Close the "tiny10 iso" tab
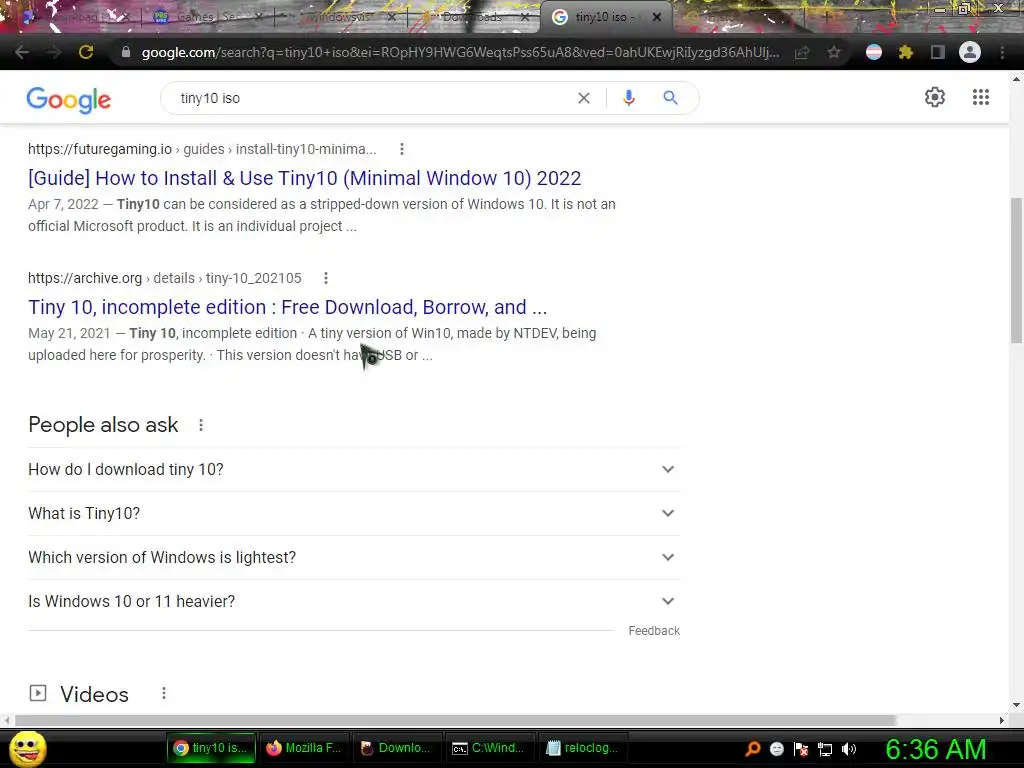 click(x=657, y=17)
